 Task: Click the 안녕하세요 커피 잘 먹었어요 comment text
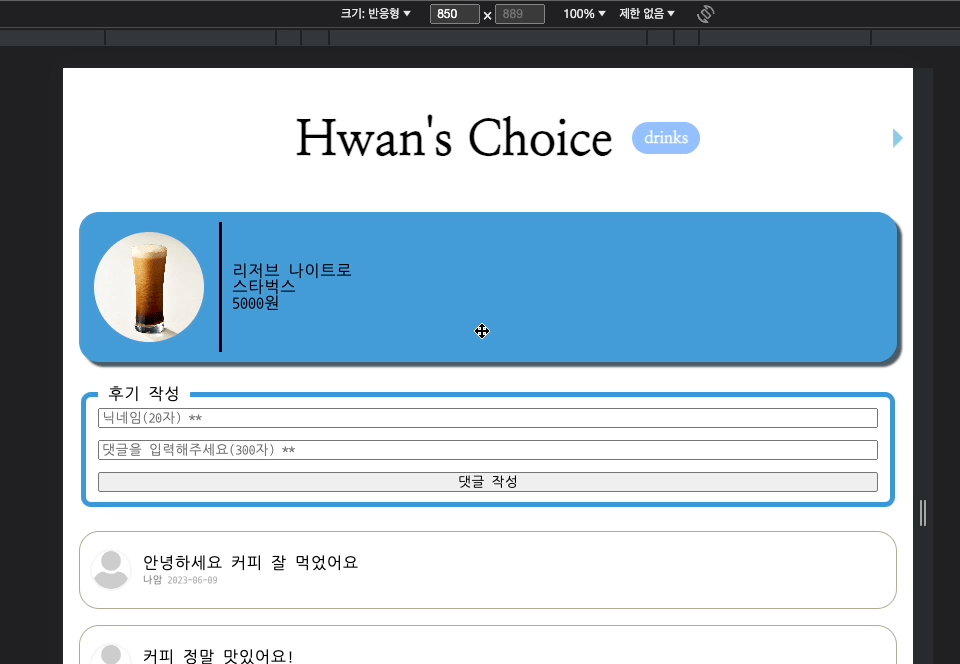coord(250,562)
